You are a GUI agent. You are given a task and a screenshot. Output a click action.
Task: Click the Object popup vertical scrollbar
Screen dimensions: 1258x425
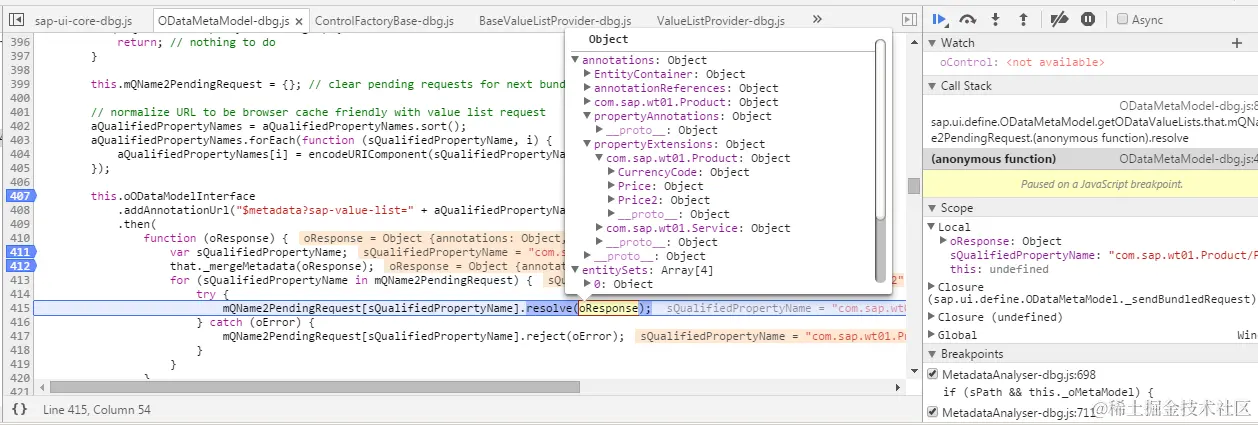coord(881,130)
